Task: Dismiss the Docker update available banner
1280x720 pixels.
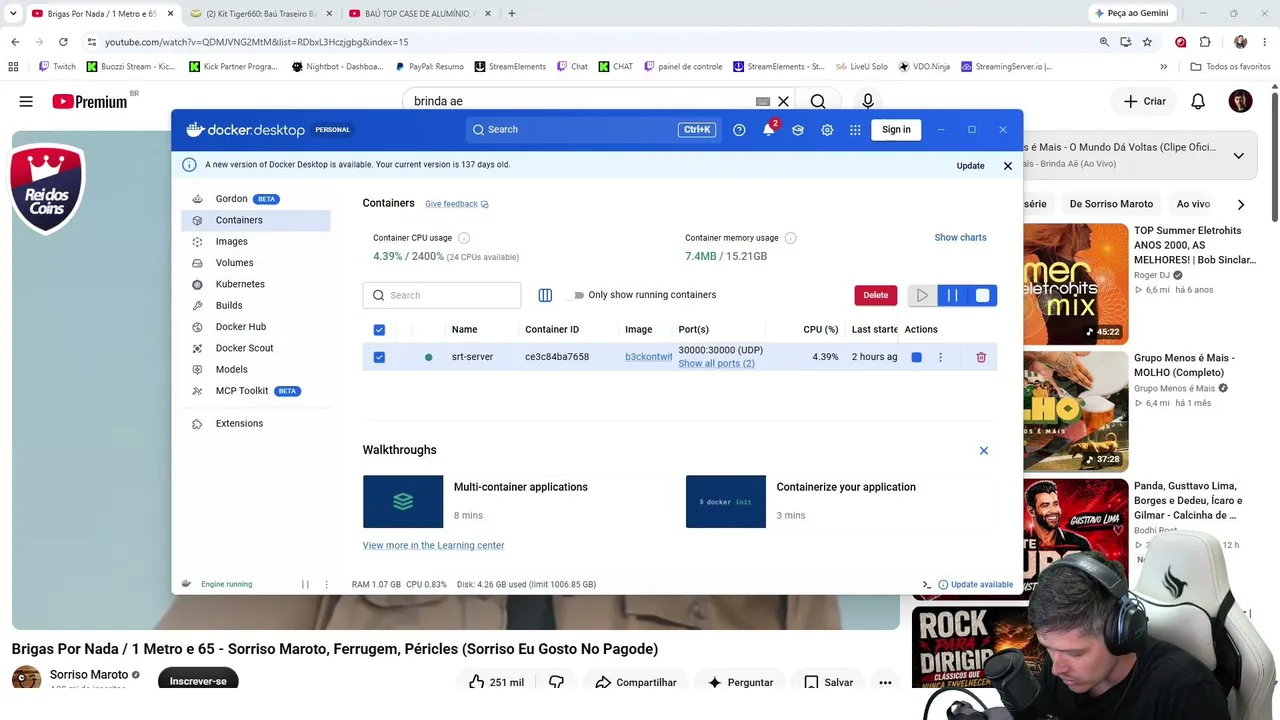Action: (x=1008, y=166)
